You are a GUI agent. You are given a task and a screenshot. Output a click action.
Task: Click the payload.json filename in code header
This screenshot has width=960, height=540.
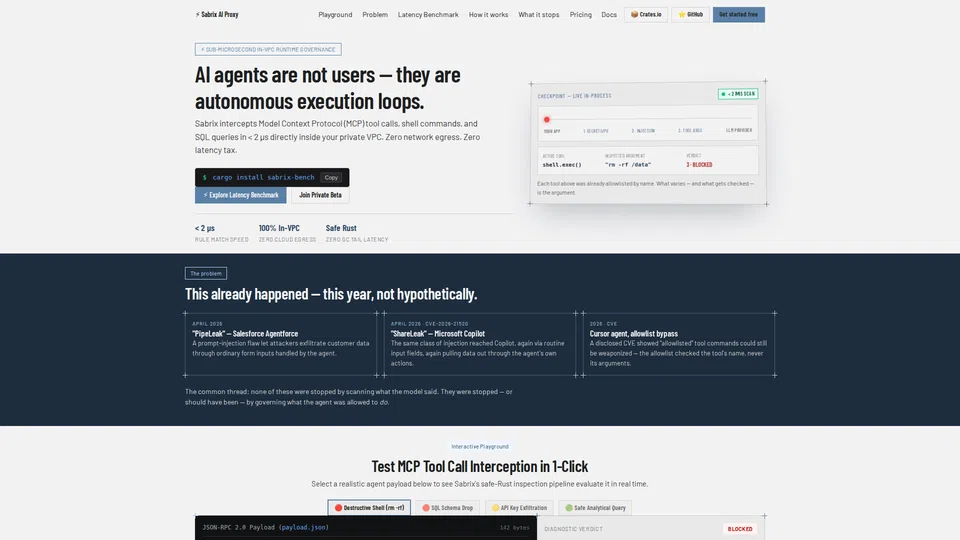click(x=303, y=527)
